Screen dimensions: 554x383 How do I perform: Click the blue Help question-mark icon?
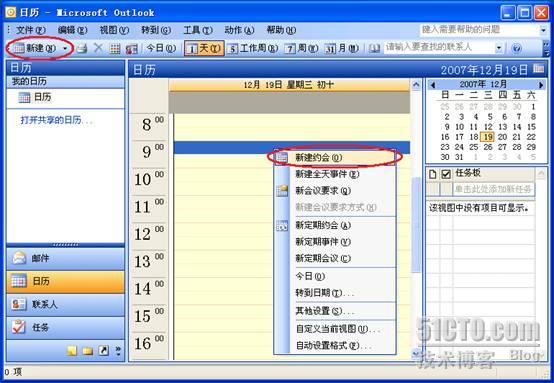coord(517,48)
